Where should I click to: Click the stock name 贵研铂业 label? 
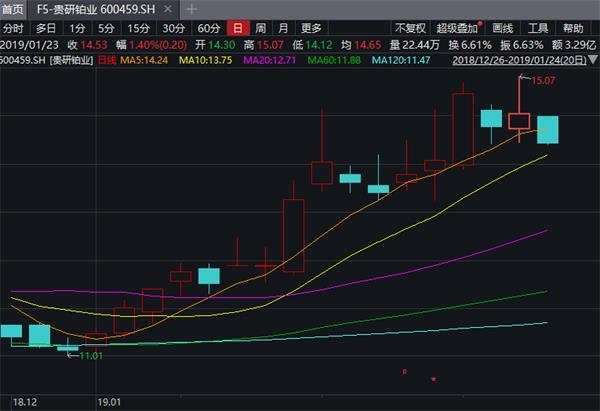72,60
